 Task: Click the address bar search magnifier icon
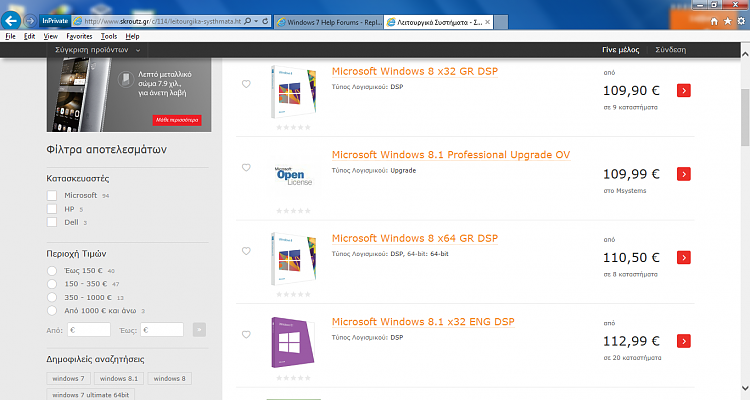247,21
